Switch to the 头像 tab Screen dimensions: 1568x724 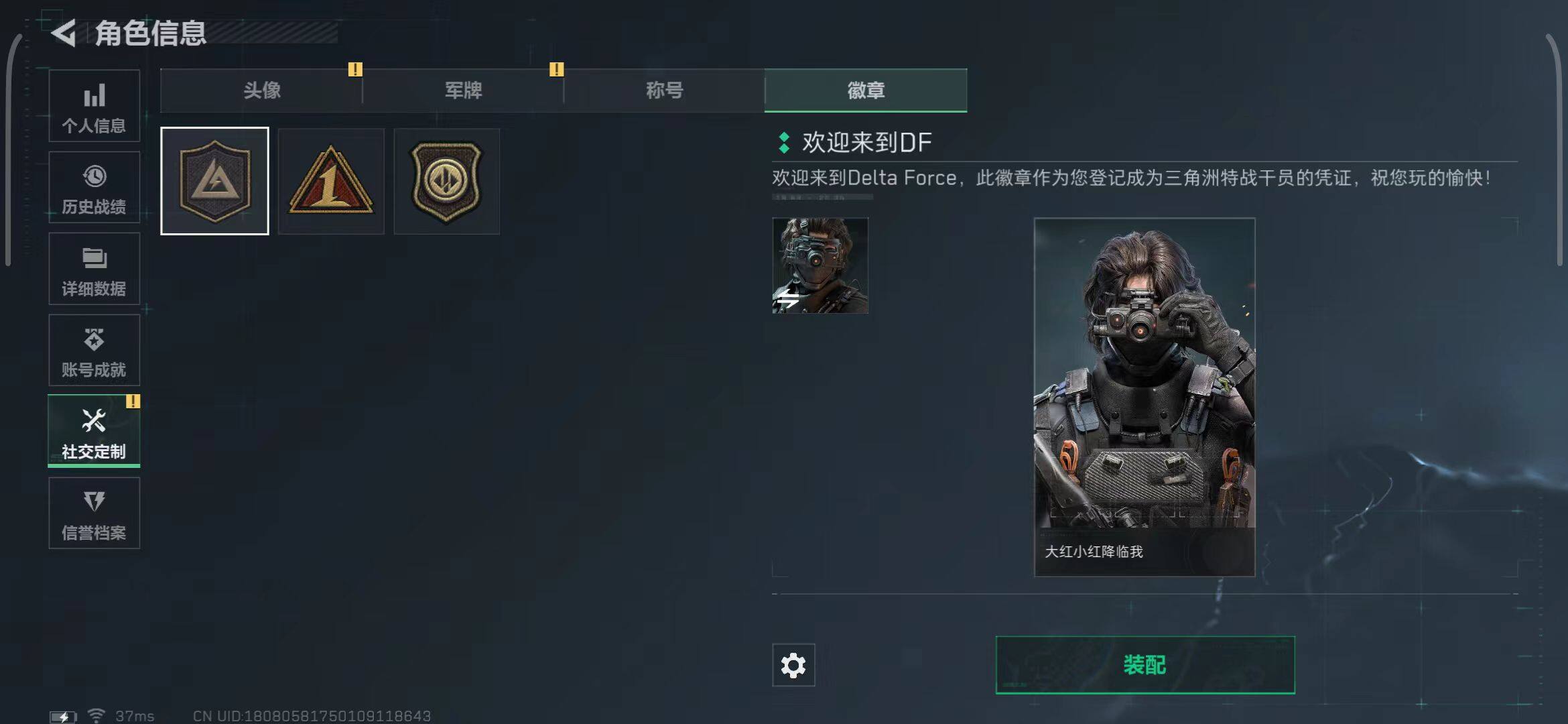coord(261,90)
